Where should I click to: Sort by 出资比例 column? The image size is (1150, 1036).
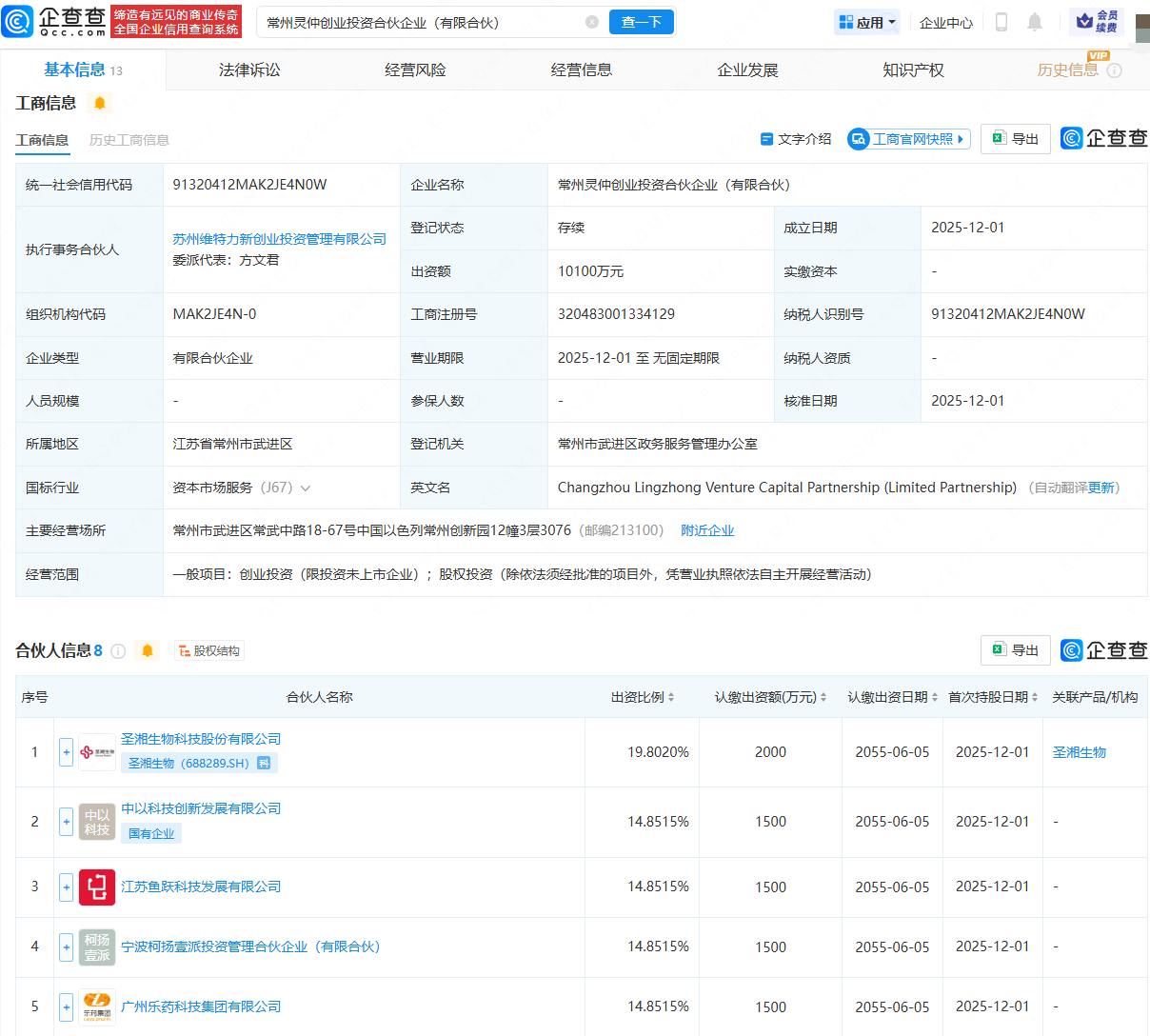click(671, 698)
